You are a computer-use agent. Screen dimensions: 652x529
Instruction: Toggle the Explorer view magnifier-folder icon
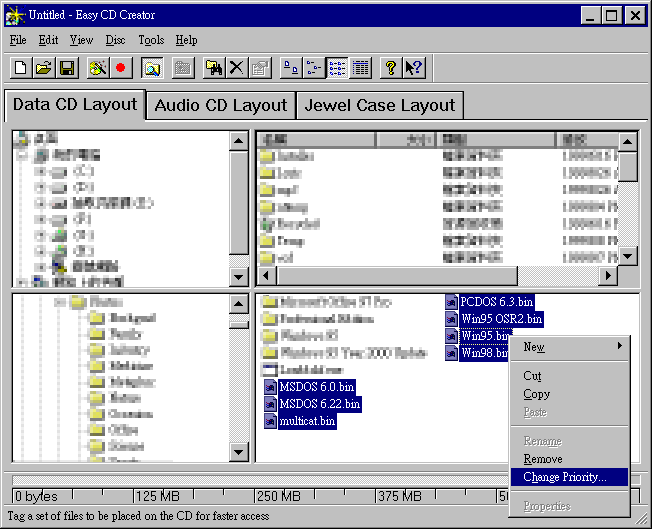click(x=152, y=67)
